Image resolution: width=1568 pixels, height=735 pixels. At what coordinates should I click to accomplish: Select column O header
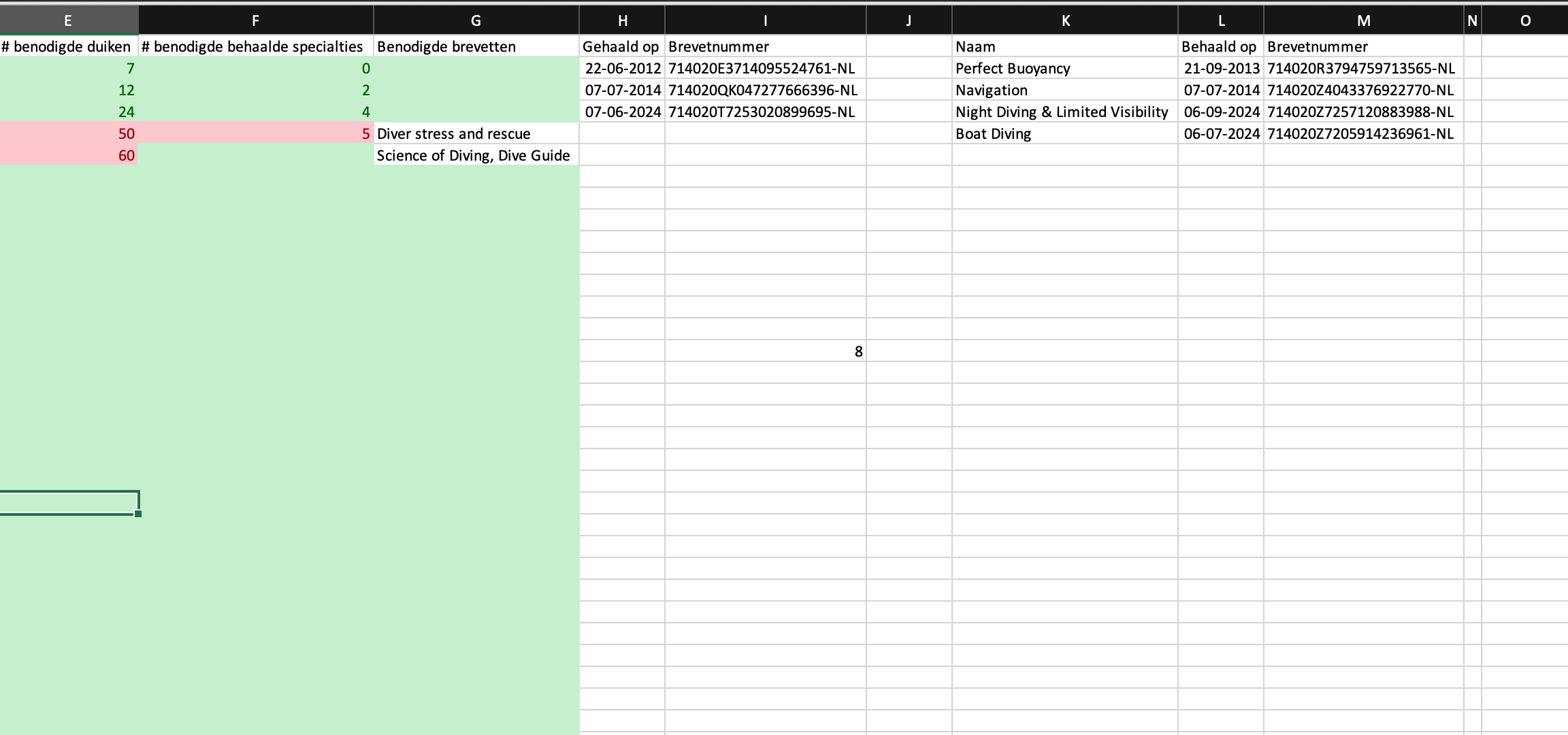(x=1525, y=20)
